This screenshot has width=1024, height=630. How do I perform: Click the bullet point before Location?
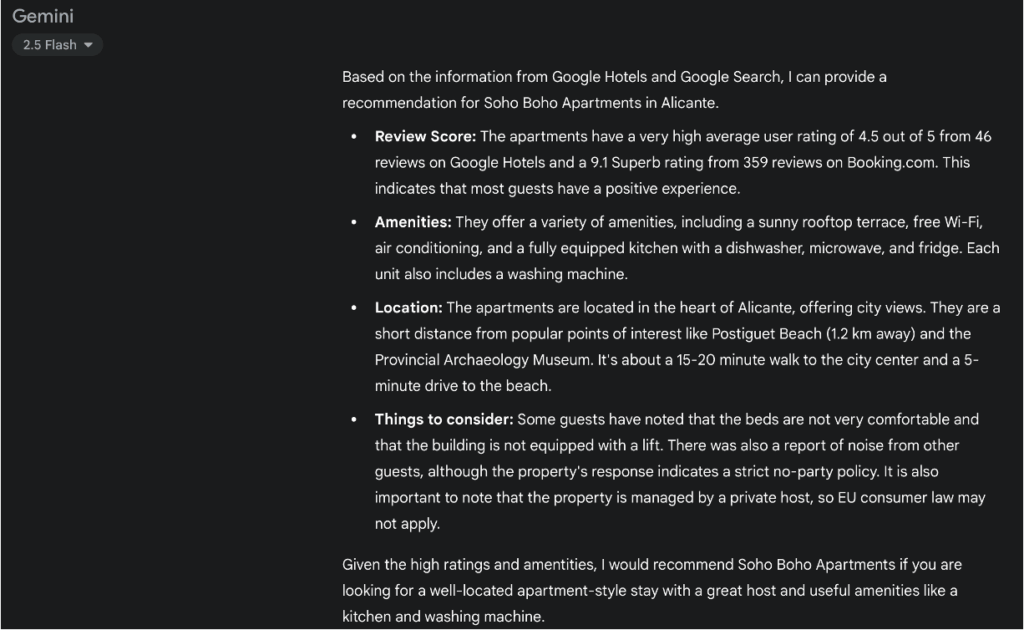353,309
